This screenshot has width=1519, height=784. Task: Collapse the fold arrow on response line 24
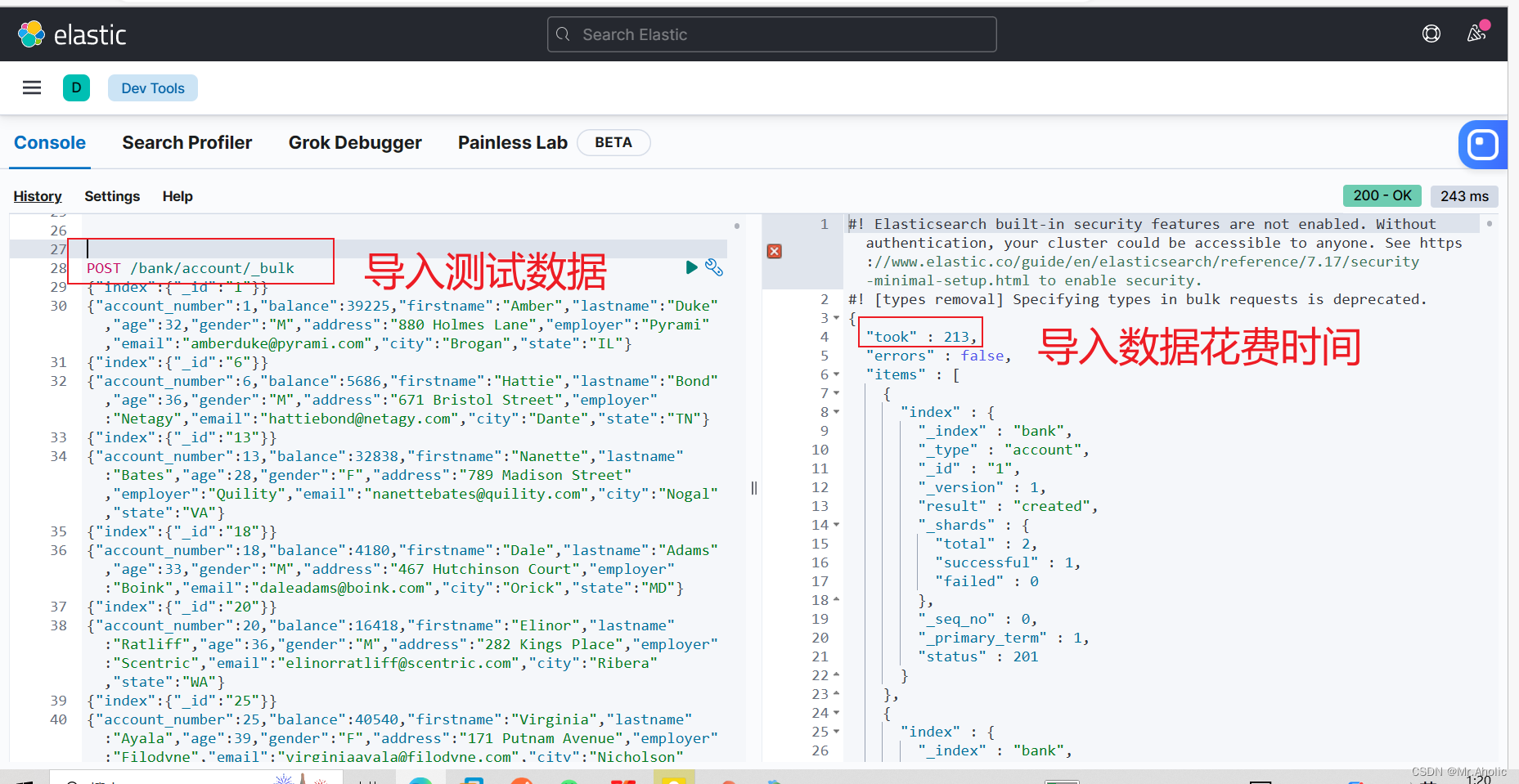[836, 713]
